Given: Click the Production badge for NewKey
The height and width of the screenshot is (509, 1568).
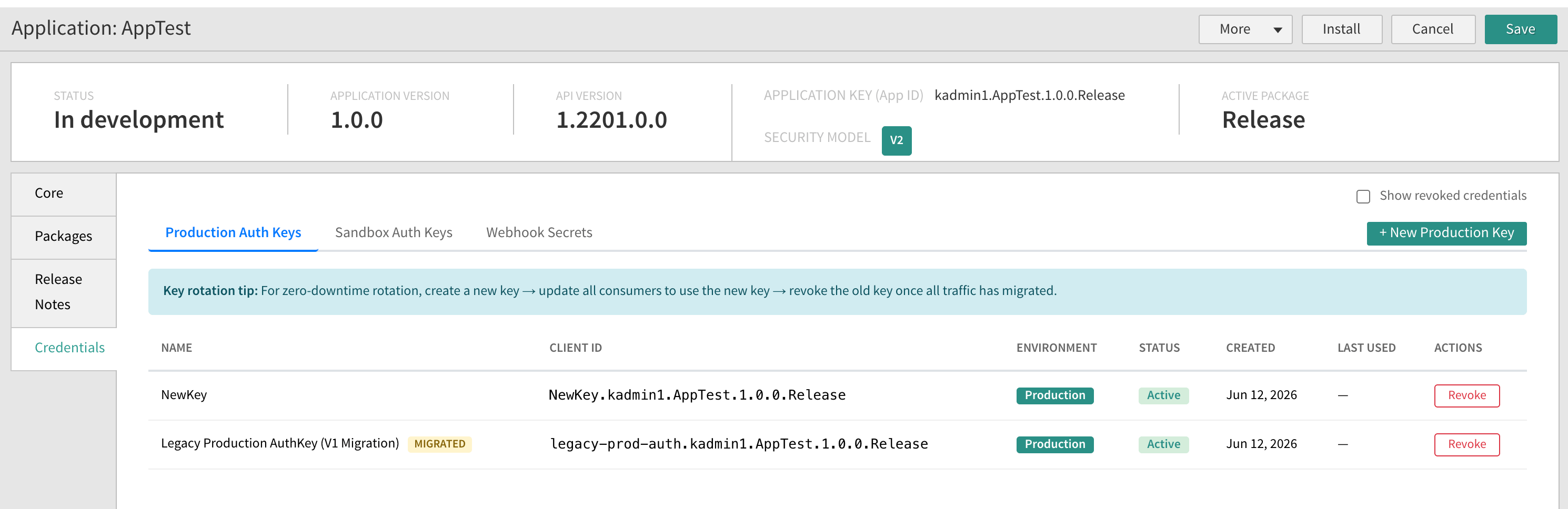Looking at the screenshot, I should (x=1054, y=395).
